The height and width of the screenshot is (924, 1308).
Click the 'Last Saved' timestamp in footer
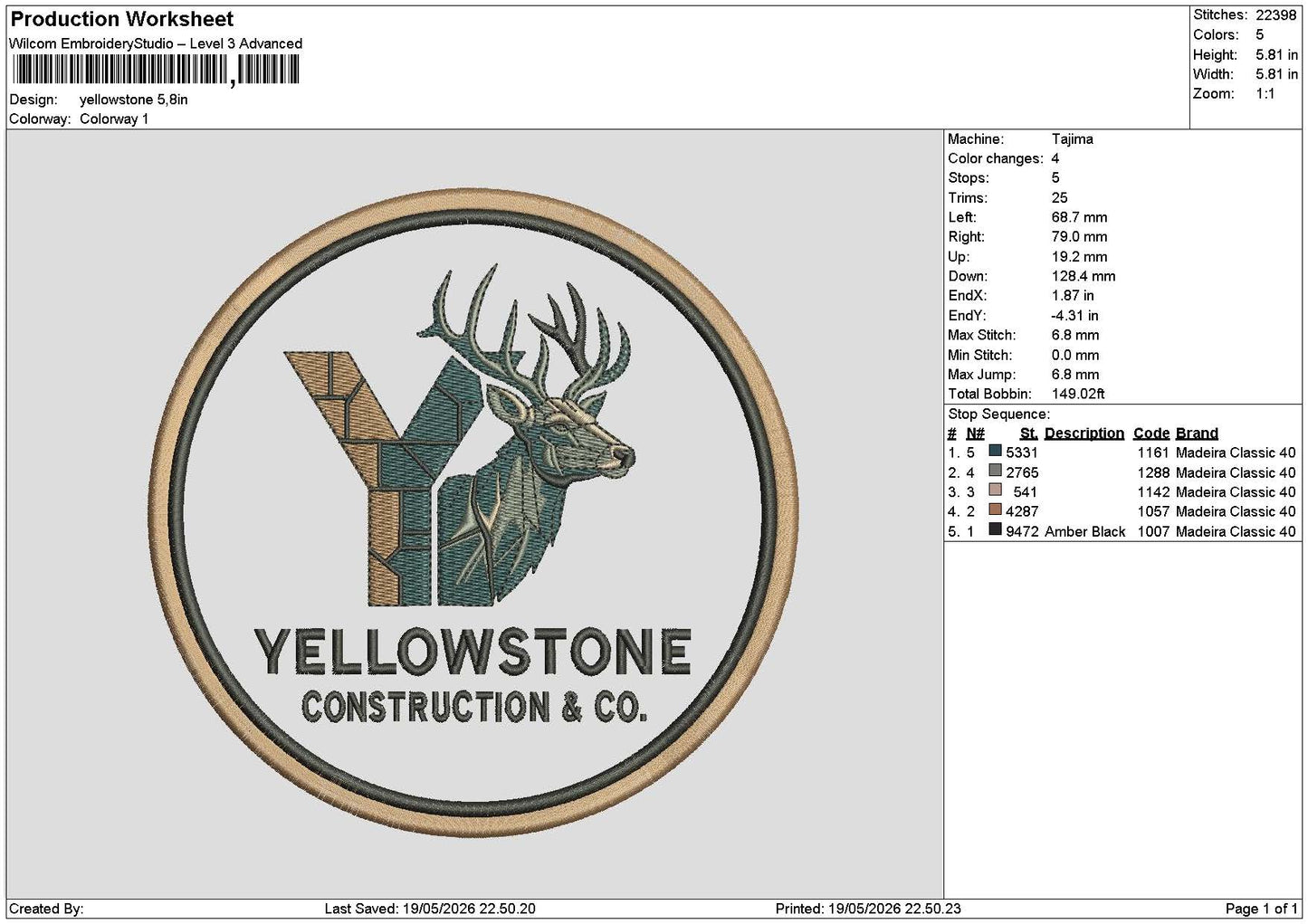[x=430, y=909]
